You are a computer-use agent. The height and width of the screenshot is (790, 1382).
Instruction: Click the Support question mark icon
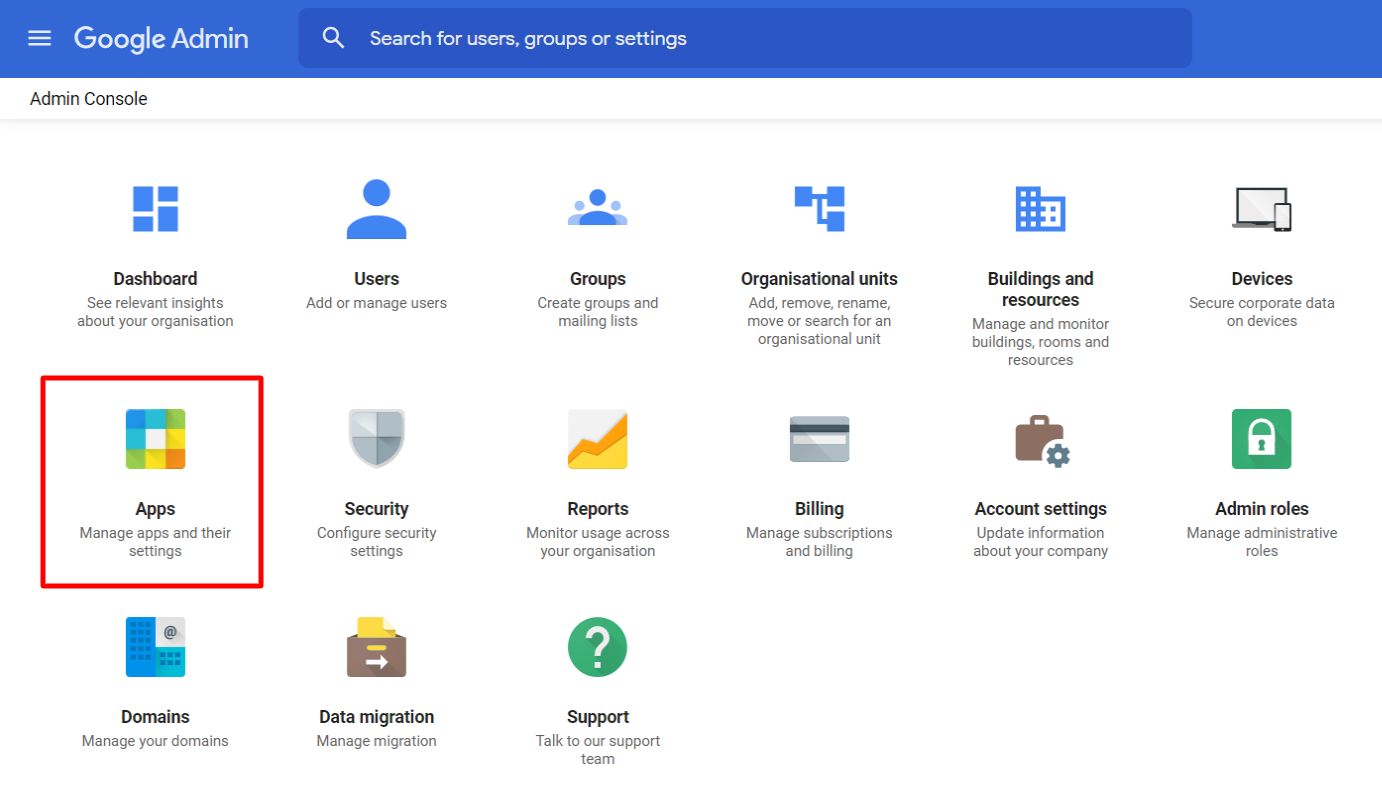597,647
